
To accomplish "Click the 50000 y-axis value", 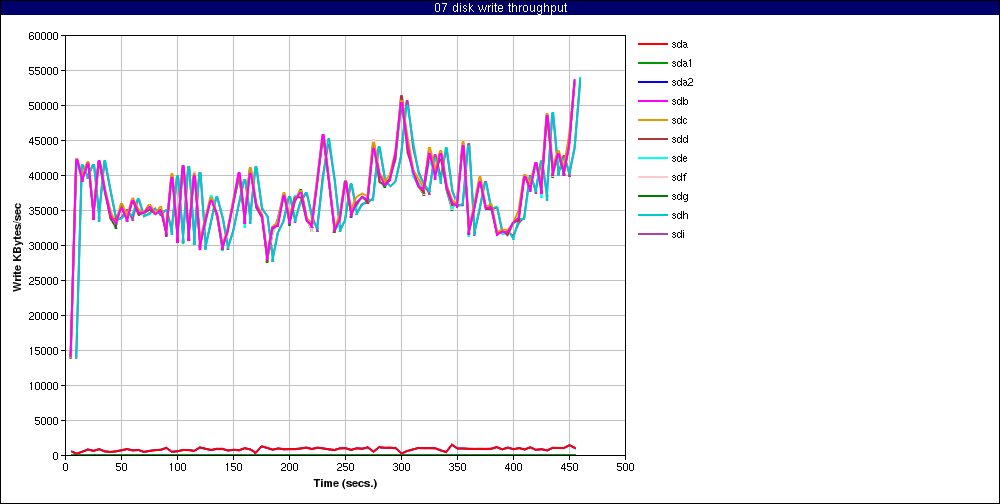I will tap(44, 106).
